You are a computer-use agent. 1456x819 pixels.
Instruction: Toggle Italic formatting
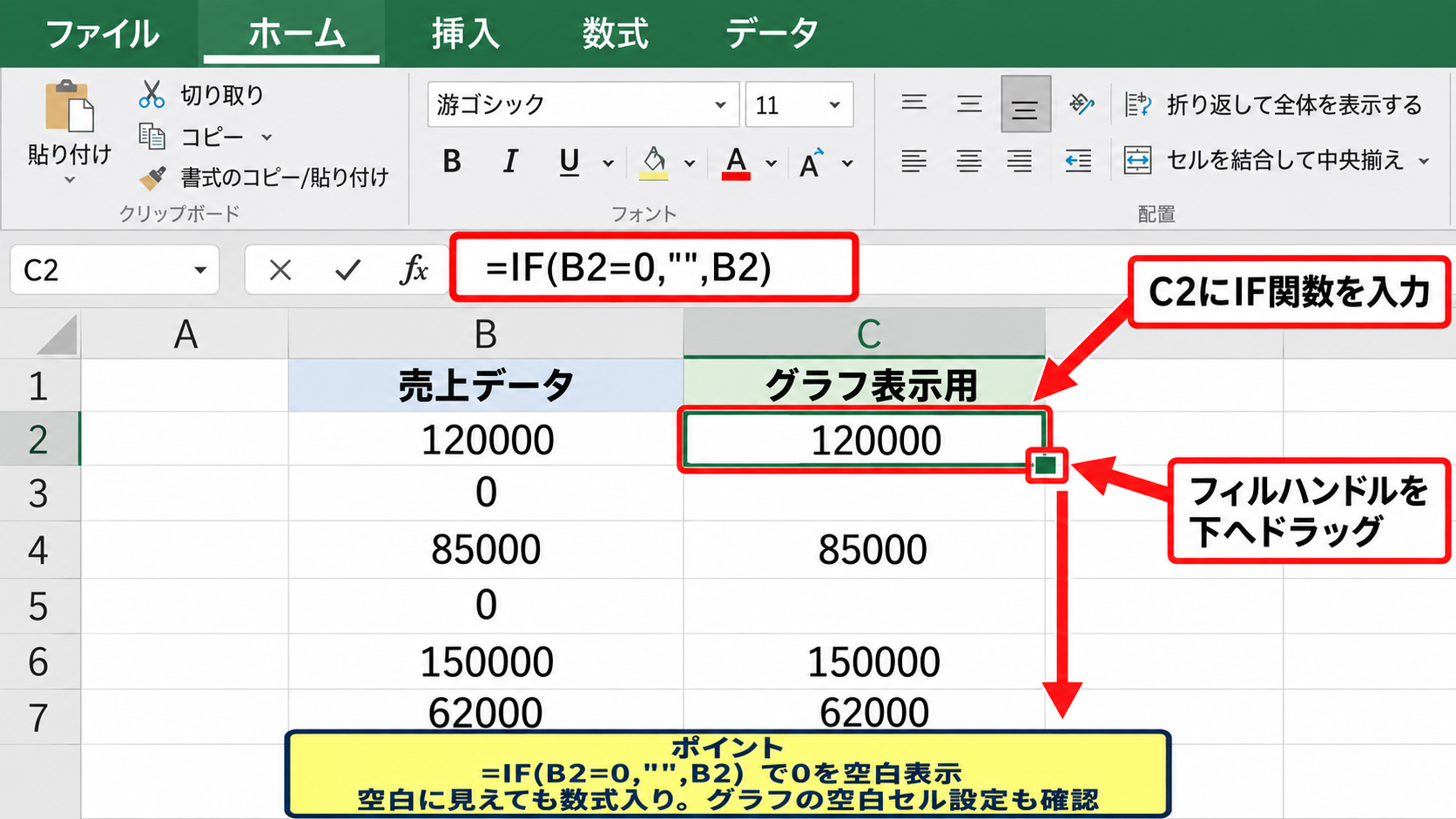[x=510, y=161]
